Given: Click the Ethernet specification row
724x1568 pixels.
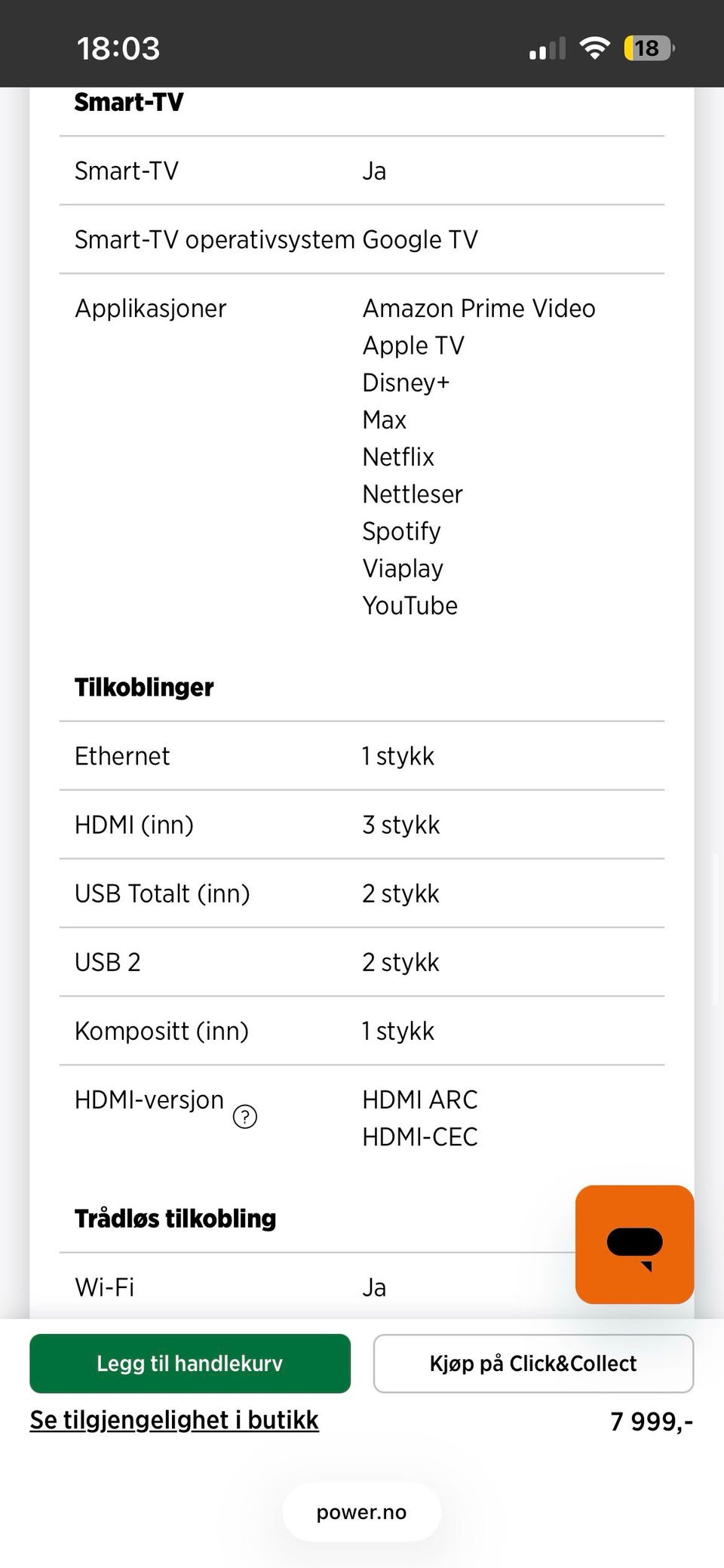Looking at the screenshot, I should pyautogui.click(x=361, y=756).
